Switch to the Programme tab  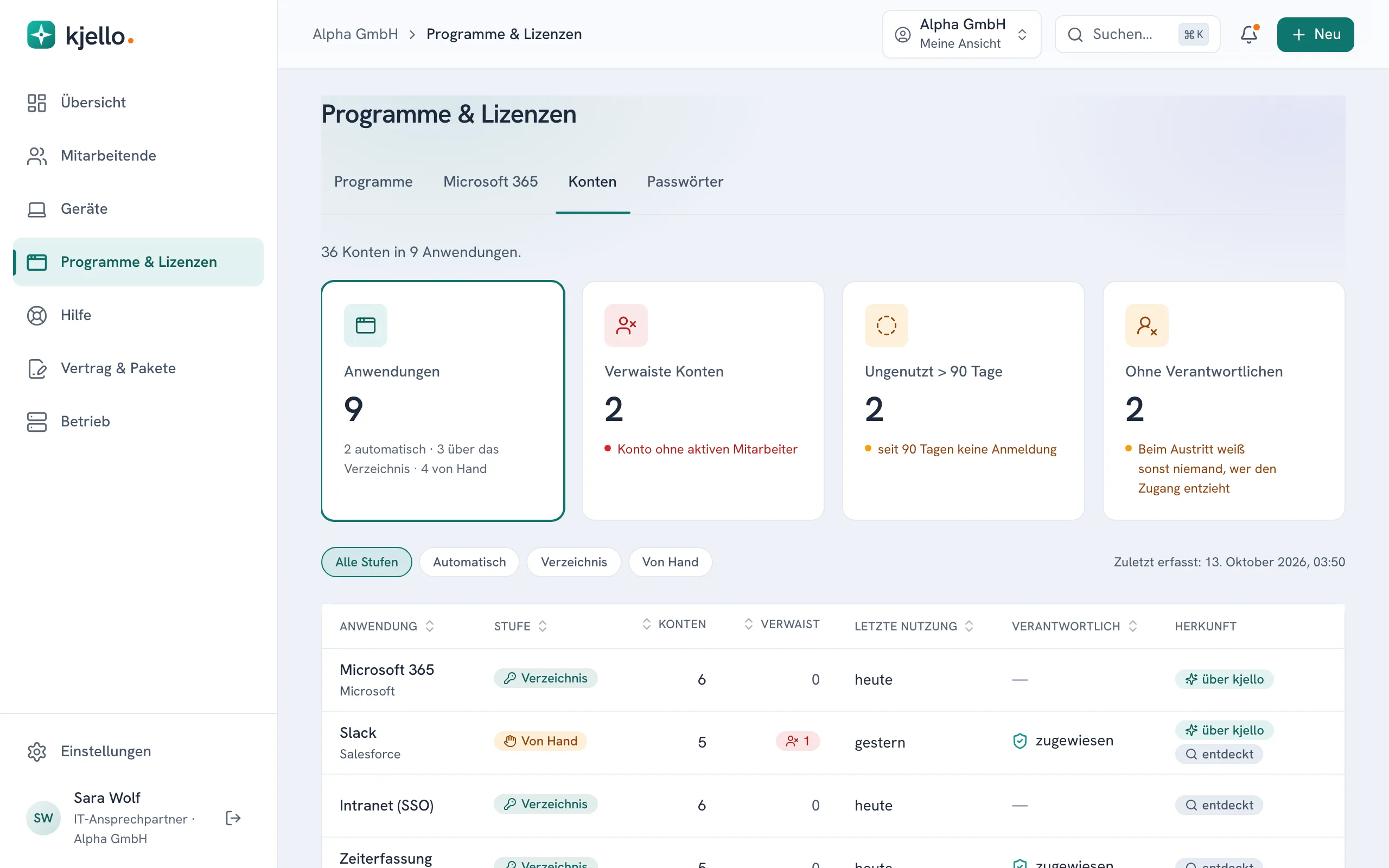(x=373, y=182)
